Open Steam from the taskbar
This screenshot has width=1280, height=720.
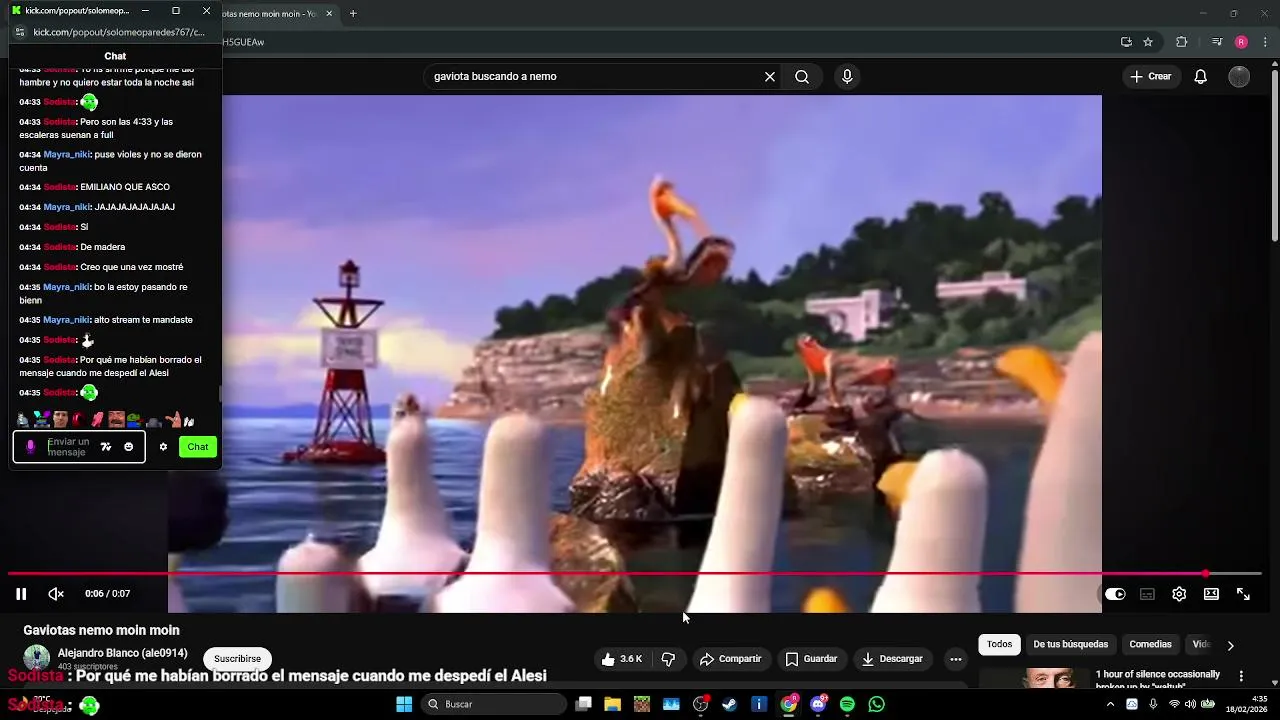pos(729,704)
